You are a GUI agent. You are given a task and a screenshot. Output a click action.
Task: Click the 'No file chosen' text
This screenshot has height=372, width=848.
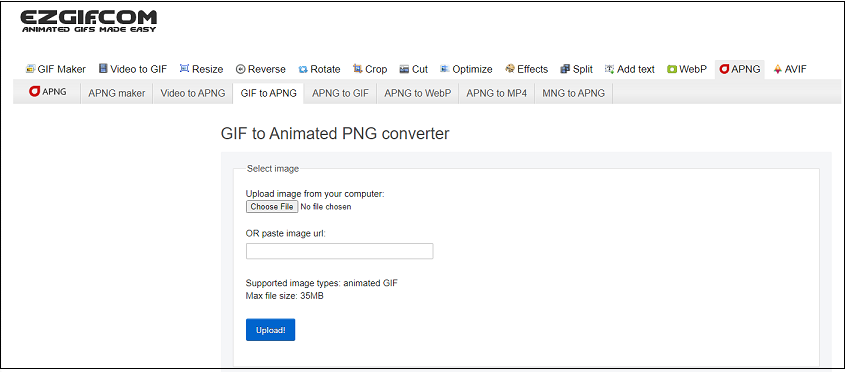pos(326,207)
